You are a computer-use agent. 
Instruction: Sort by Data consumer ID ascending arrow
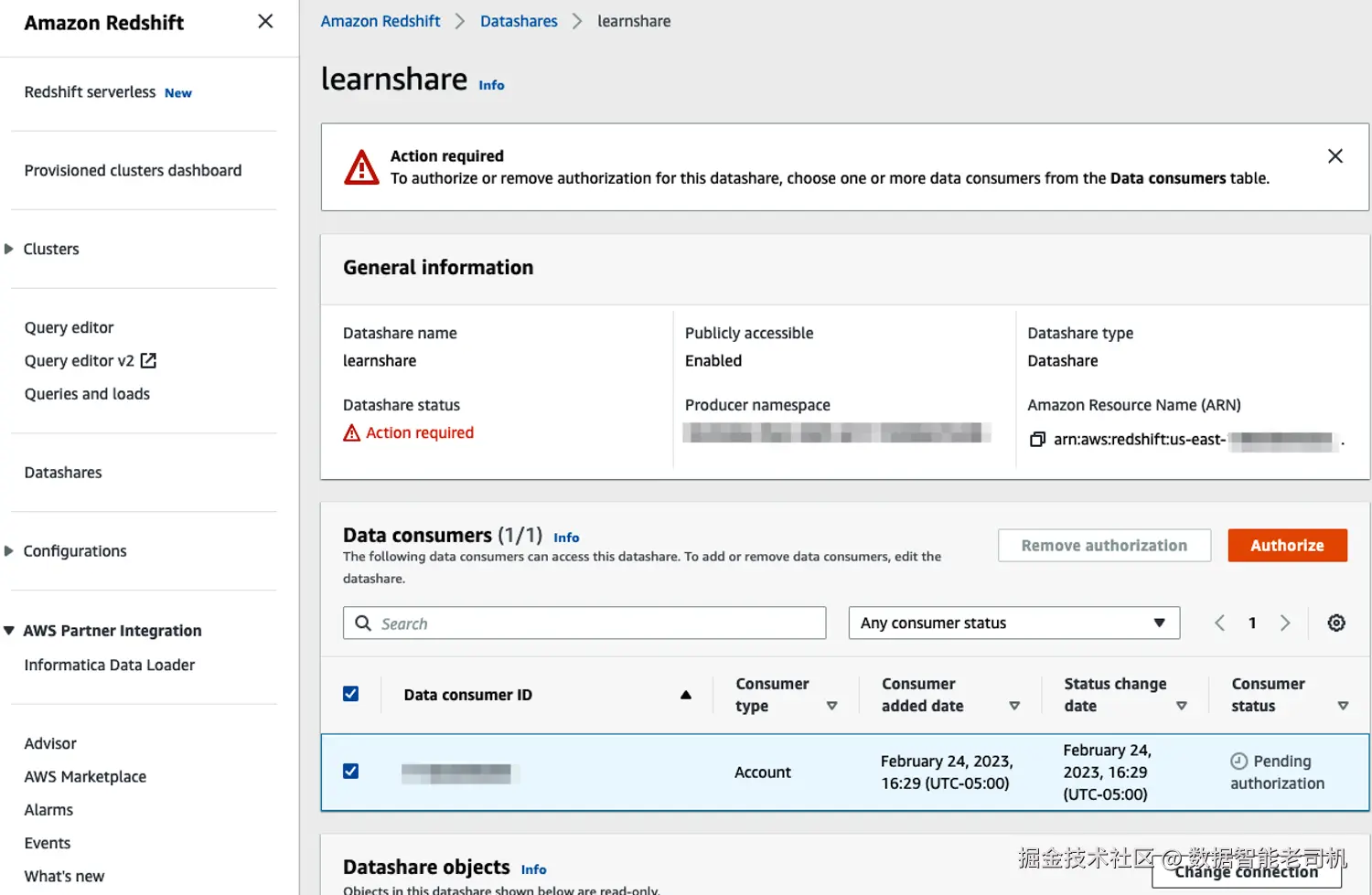click(686, 695)
